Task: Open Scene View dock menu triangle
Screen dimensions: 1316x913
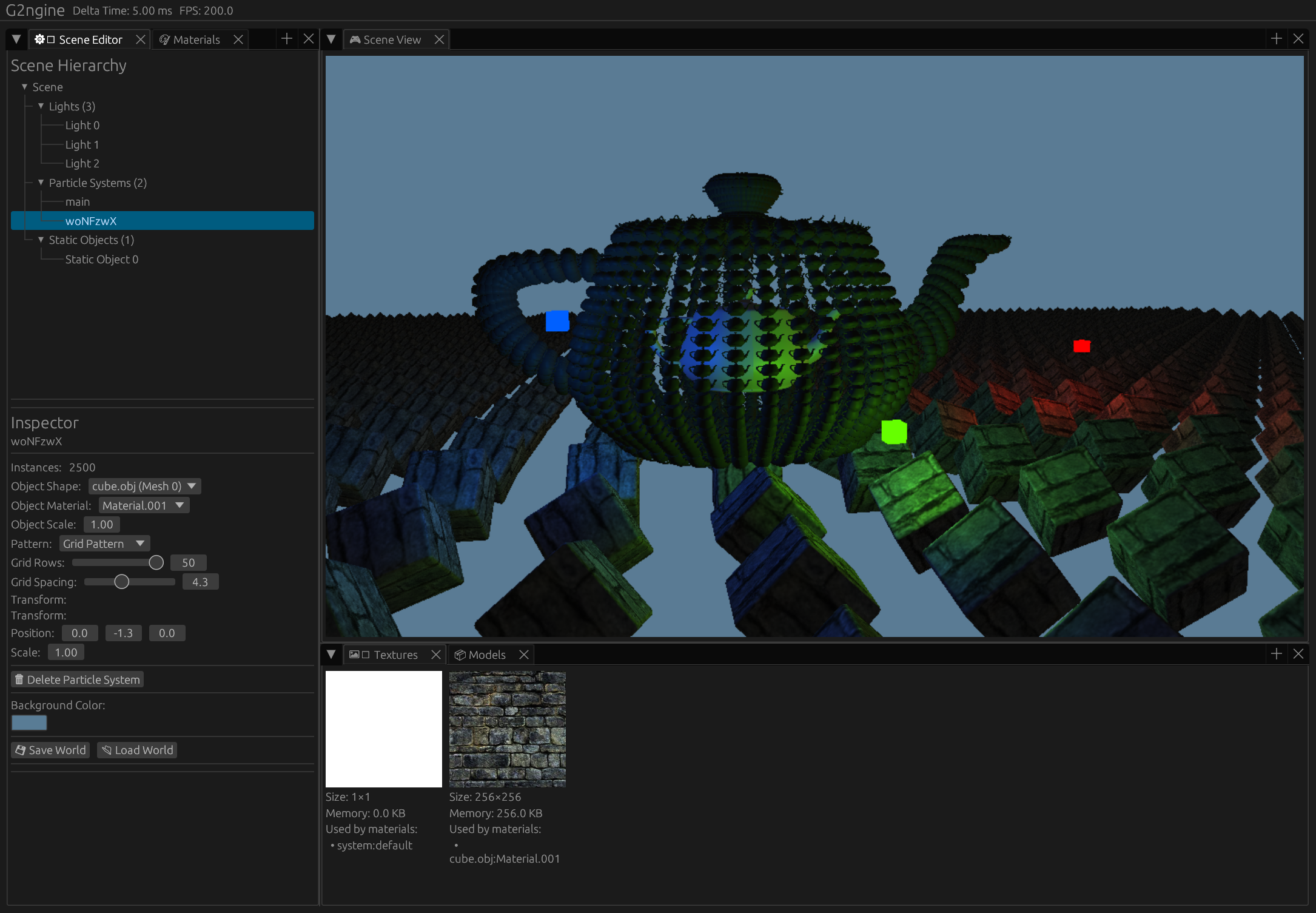Action: (x=331, y=39)
